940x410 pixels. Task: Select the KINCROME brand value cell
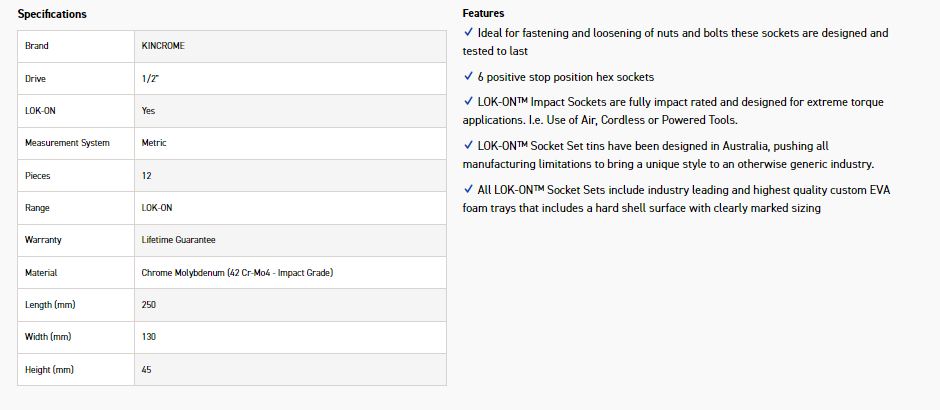[x=163, y=46]
